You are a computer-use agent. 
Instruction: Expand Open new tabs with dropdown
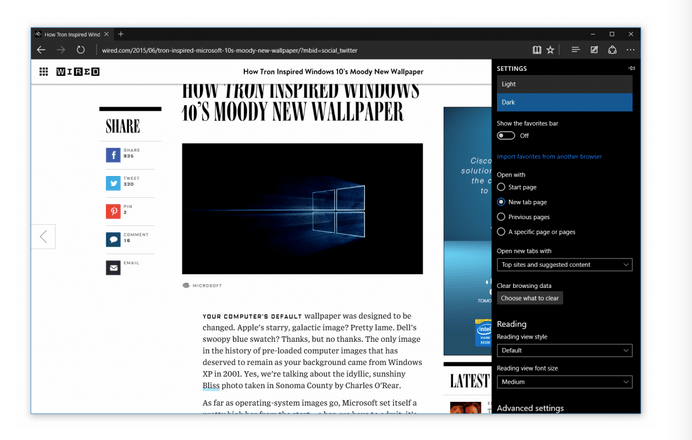[564, 265]
